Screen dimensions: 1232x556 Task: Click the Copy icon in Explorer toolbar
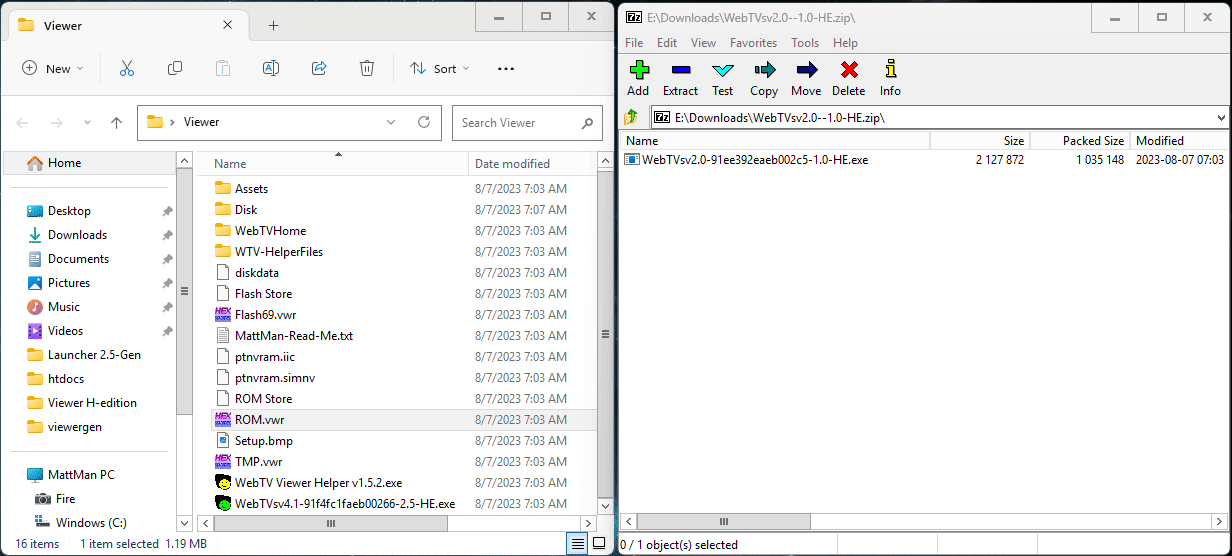coord(175,68)
